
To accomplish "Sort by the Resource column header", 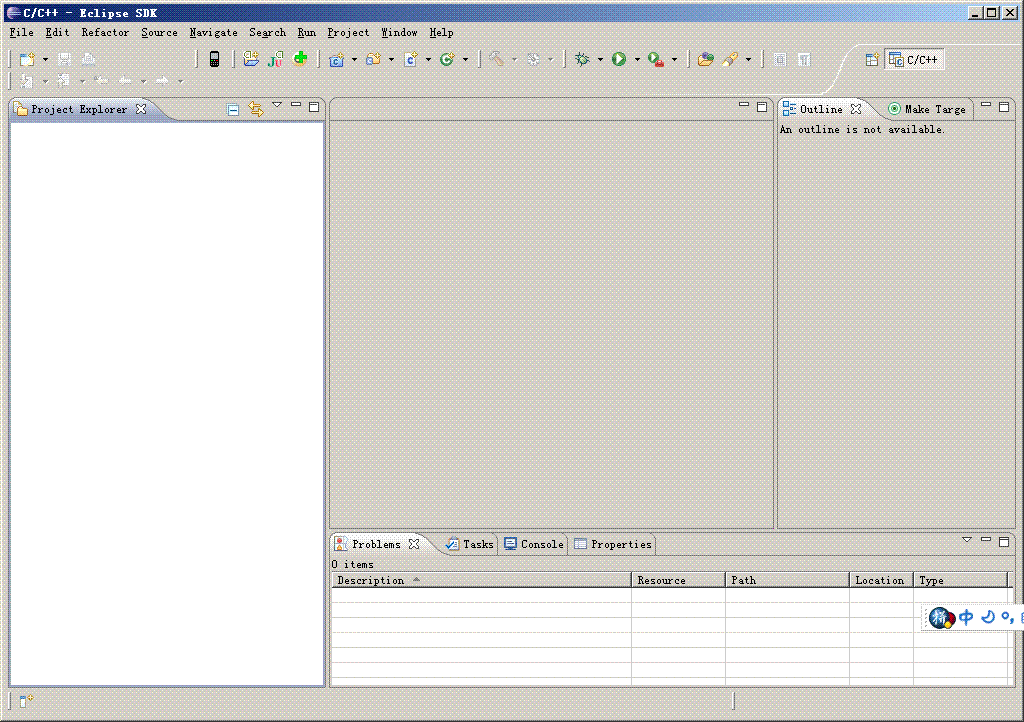I will pos(679,580).
